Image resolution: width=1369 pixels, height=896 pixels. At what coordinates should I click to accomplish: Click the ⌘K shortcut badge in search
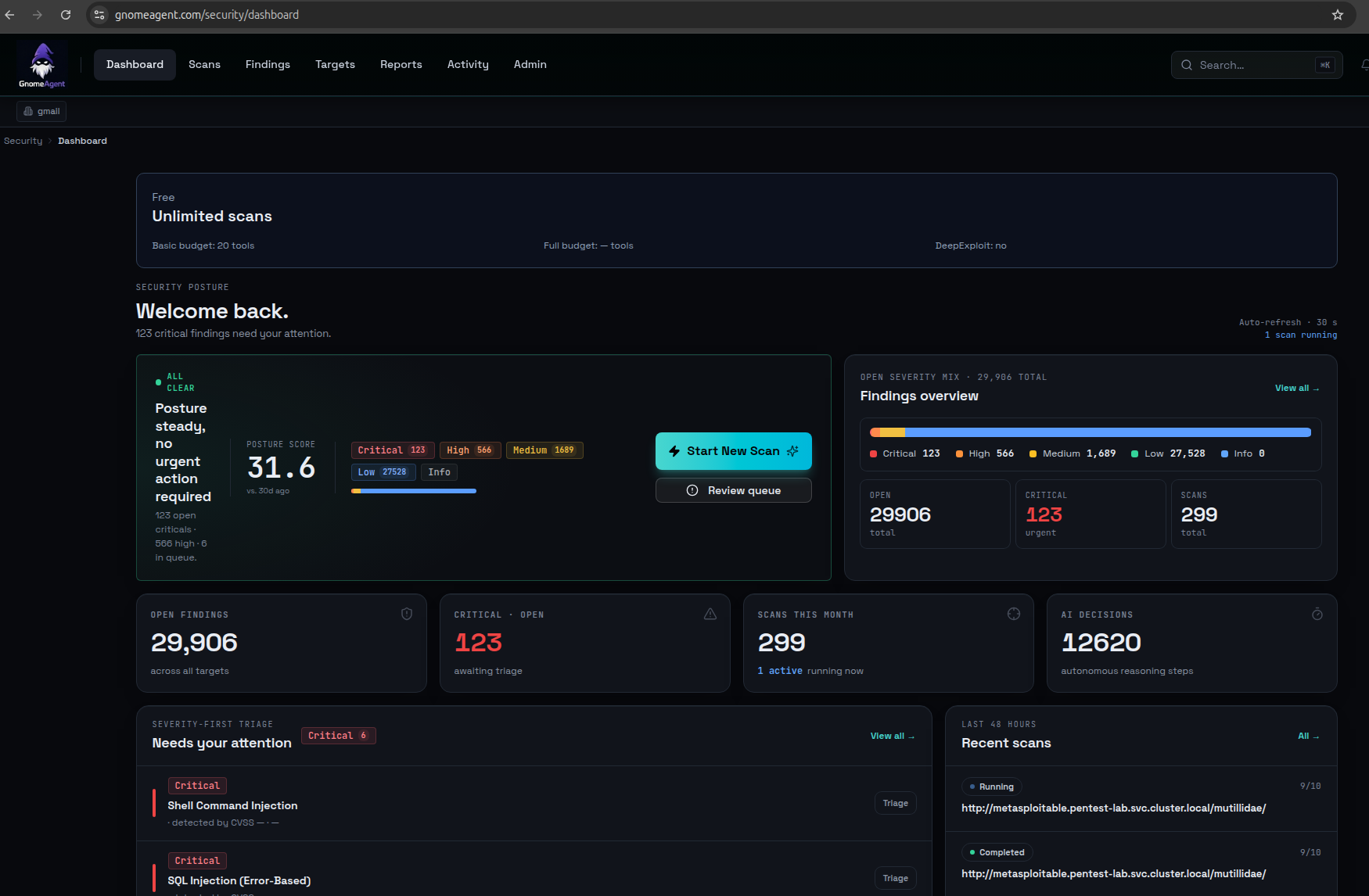[x=1325, y=65]
